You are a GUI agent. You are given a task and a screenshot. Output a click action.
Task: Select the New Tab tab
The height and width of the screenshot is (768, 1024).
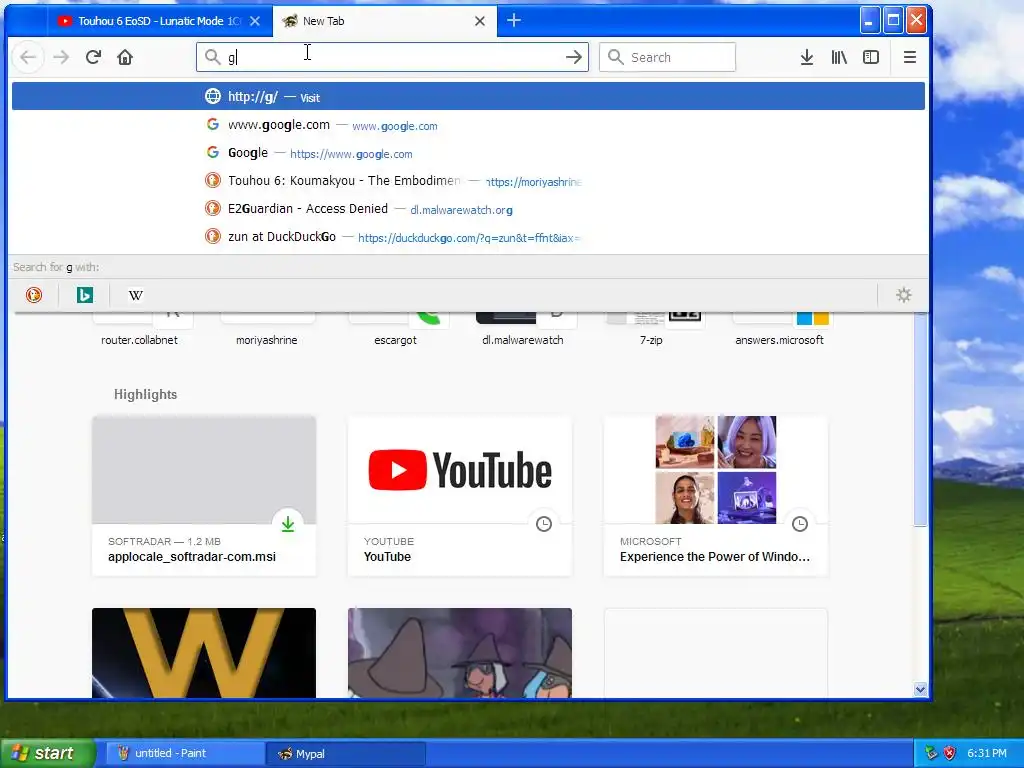coord(385,21)
